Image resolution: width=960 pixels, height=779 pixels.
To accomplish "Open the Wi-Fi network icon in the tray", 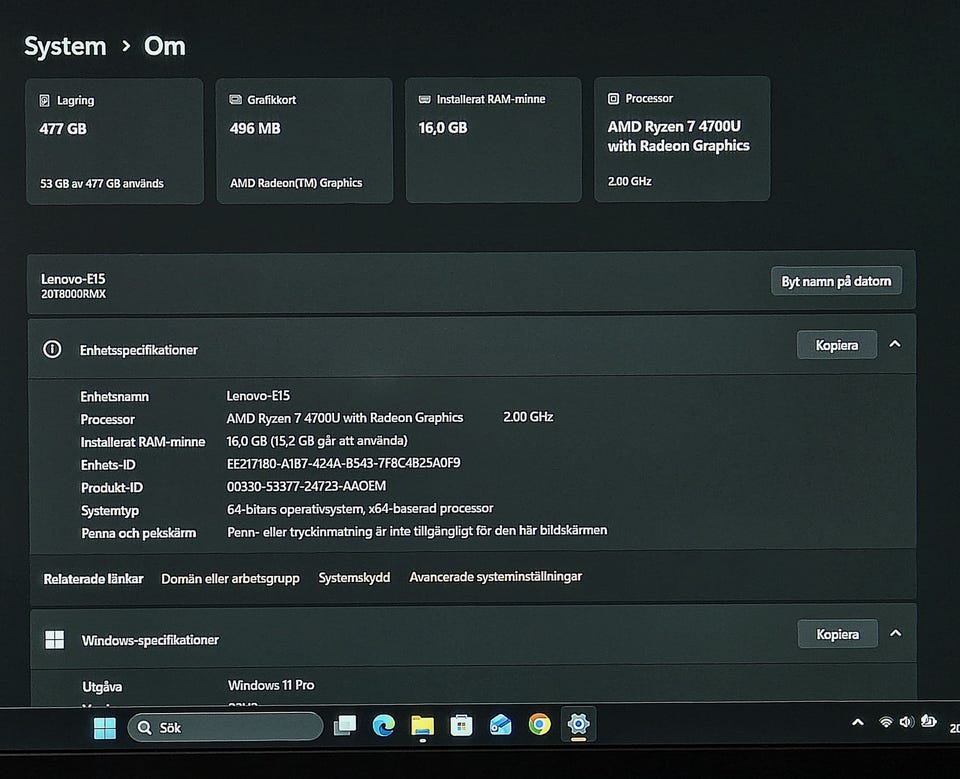I will (885, 723).
